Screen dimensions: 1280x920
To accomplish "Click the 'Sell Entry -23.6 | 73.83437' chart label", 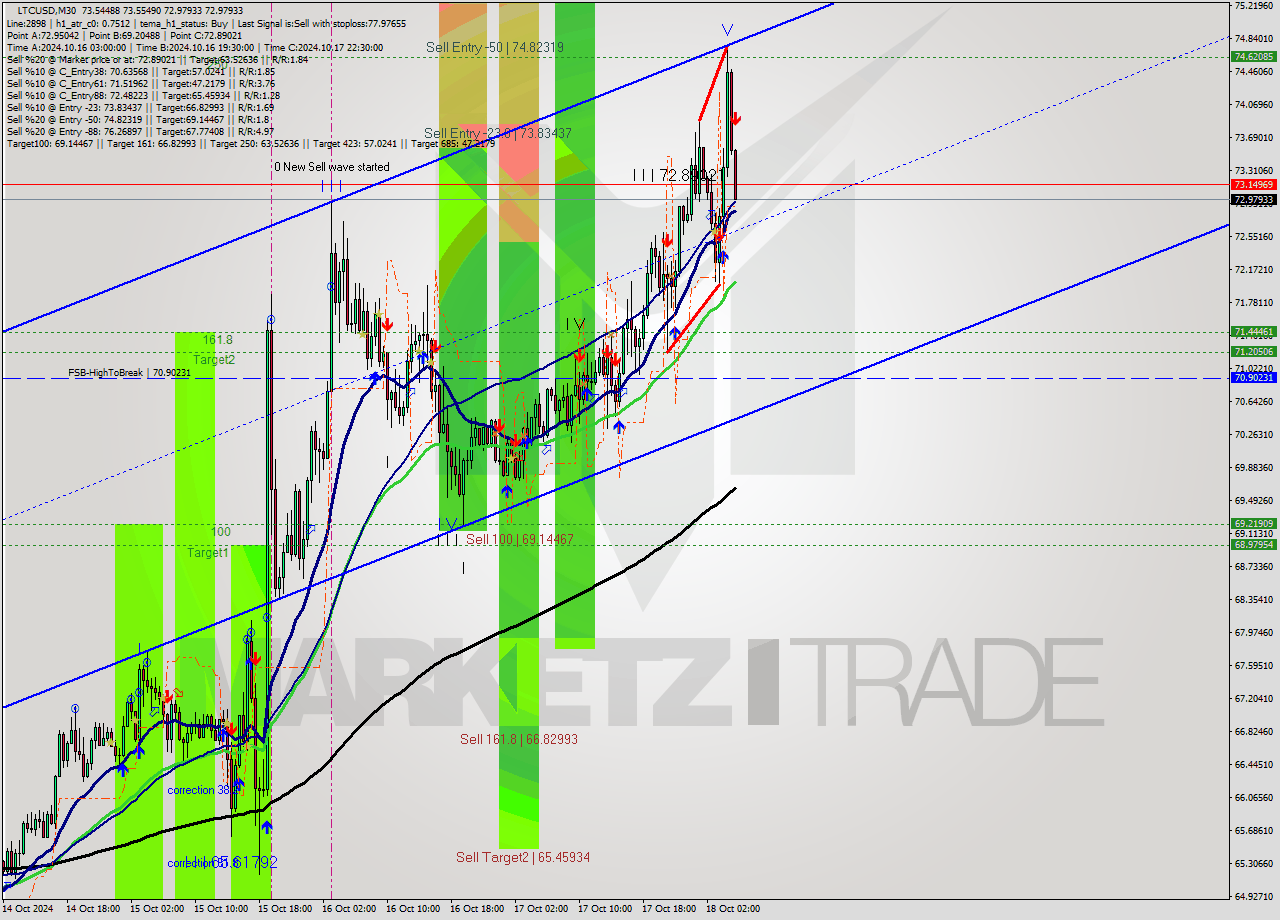I will (x=498, y=133).
